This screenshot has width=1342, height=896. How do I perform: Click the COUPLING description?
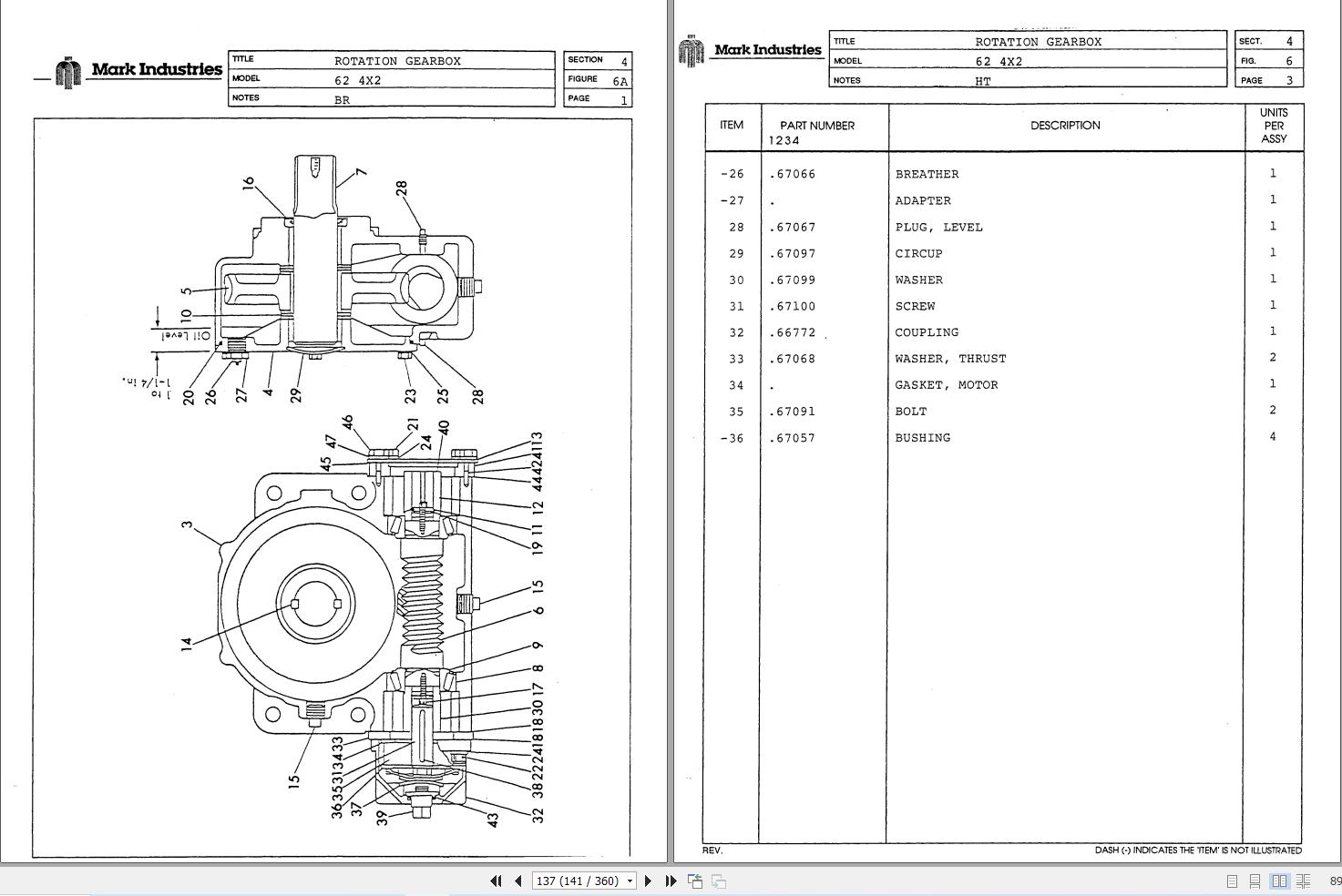click(x=927, y=332)
